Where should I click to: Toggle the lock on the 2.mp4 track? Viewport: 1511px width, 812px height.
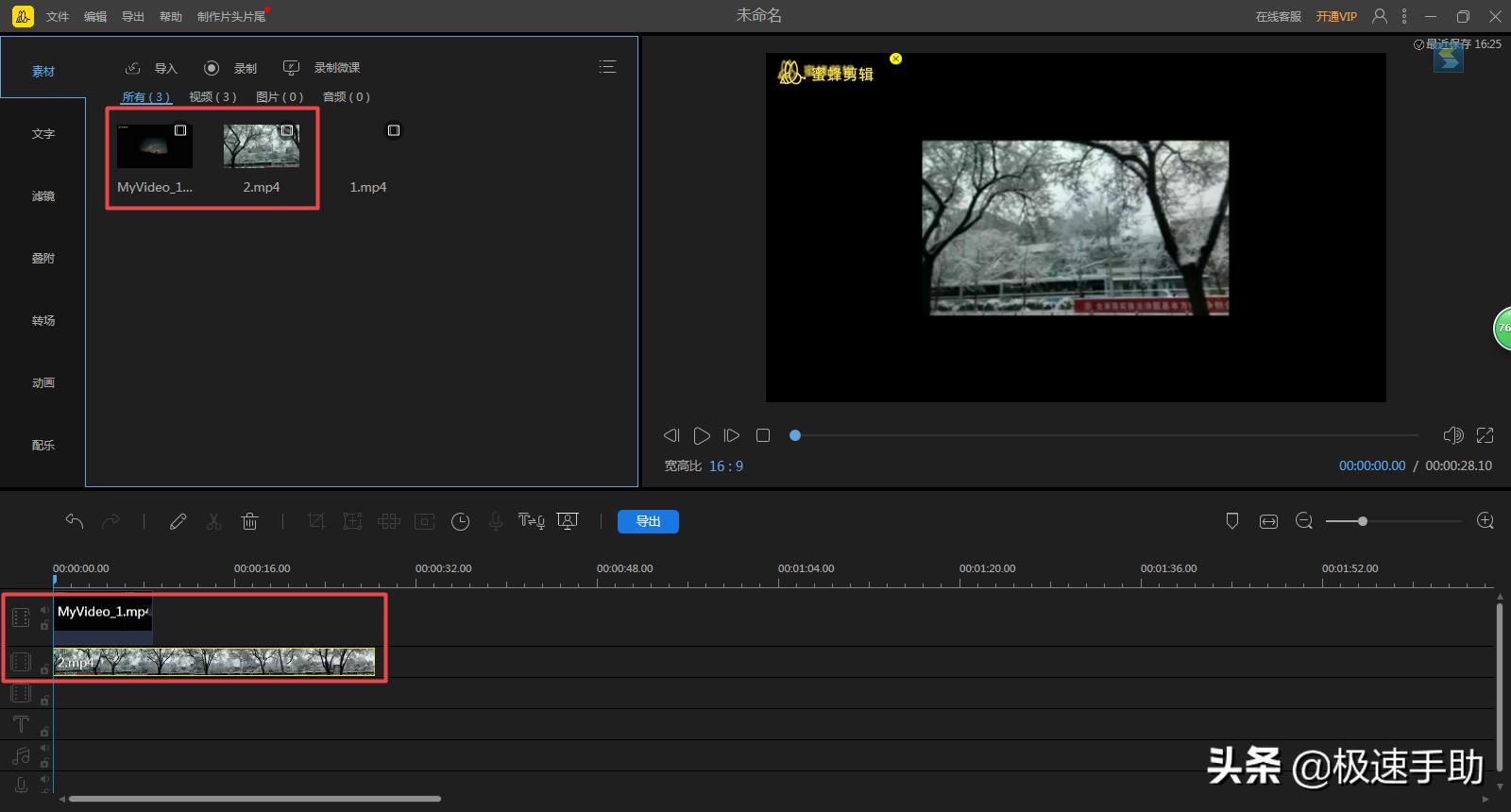point(44,669)
